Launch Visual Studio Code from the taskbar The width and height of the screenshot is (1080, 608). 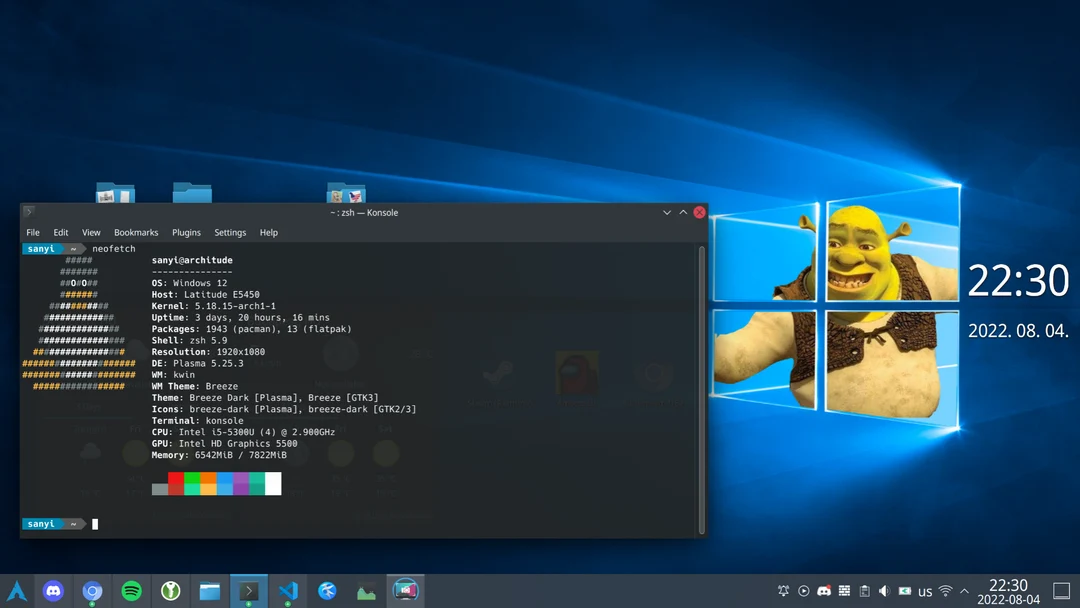click(288, 591)
